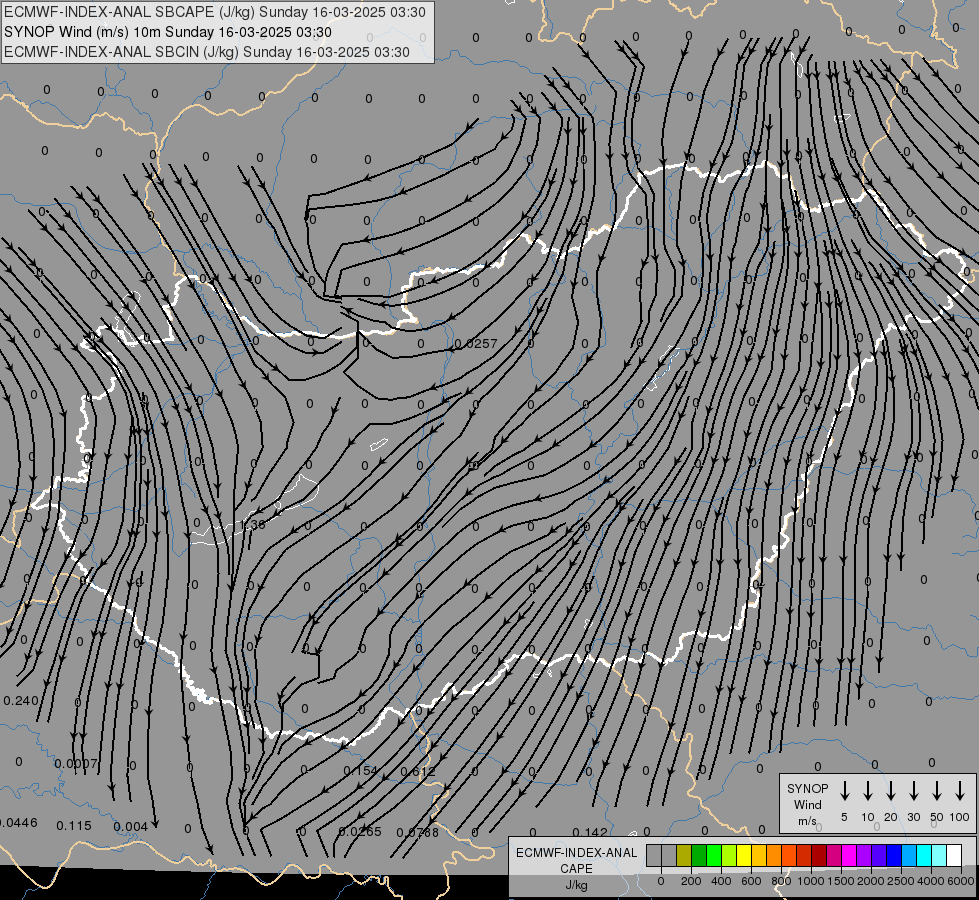Click the 2500 tick label on color scale

[x=901, y=881]
